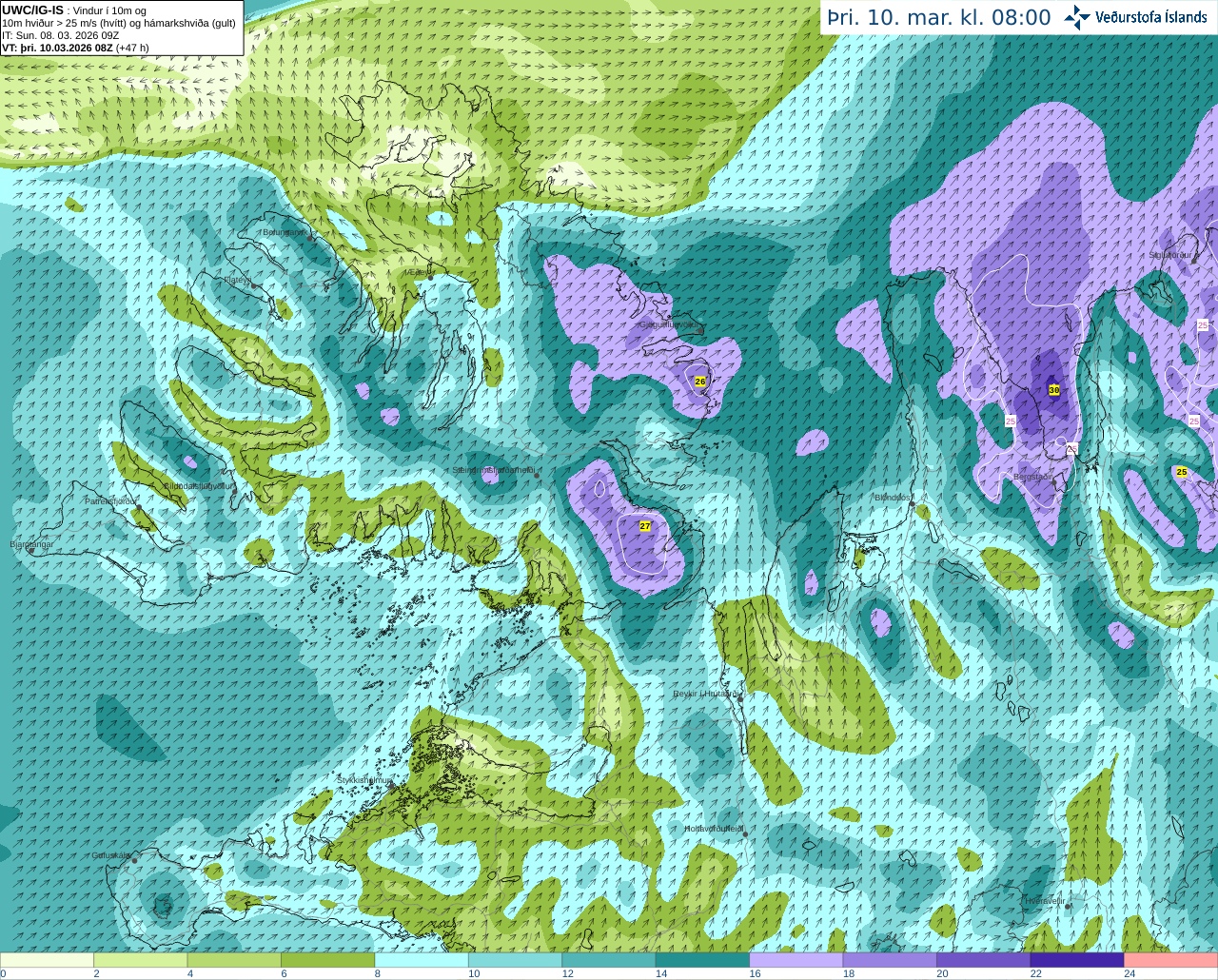Screen dimensions: 1218x980
Task: Click the Bjargtangar station dot
Action: point(31,550)
